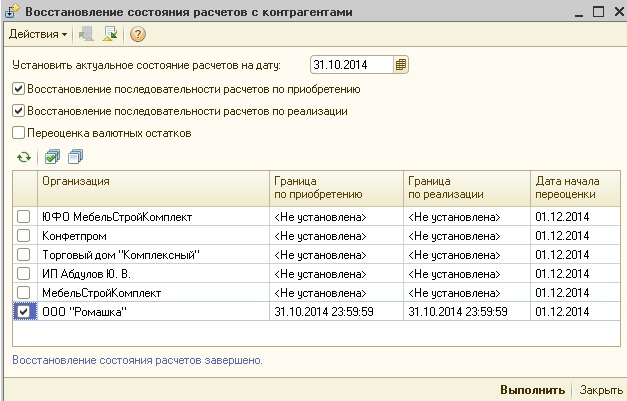Click the window title bar application icon
This screenshot has height=401, width=627.
click(12, 12)
